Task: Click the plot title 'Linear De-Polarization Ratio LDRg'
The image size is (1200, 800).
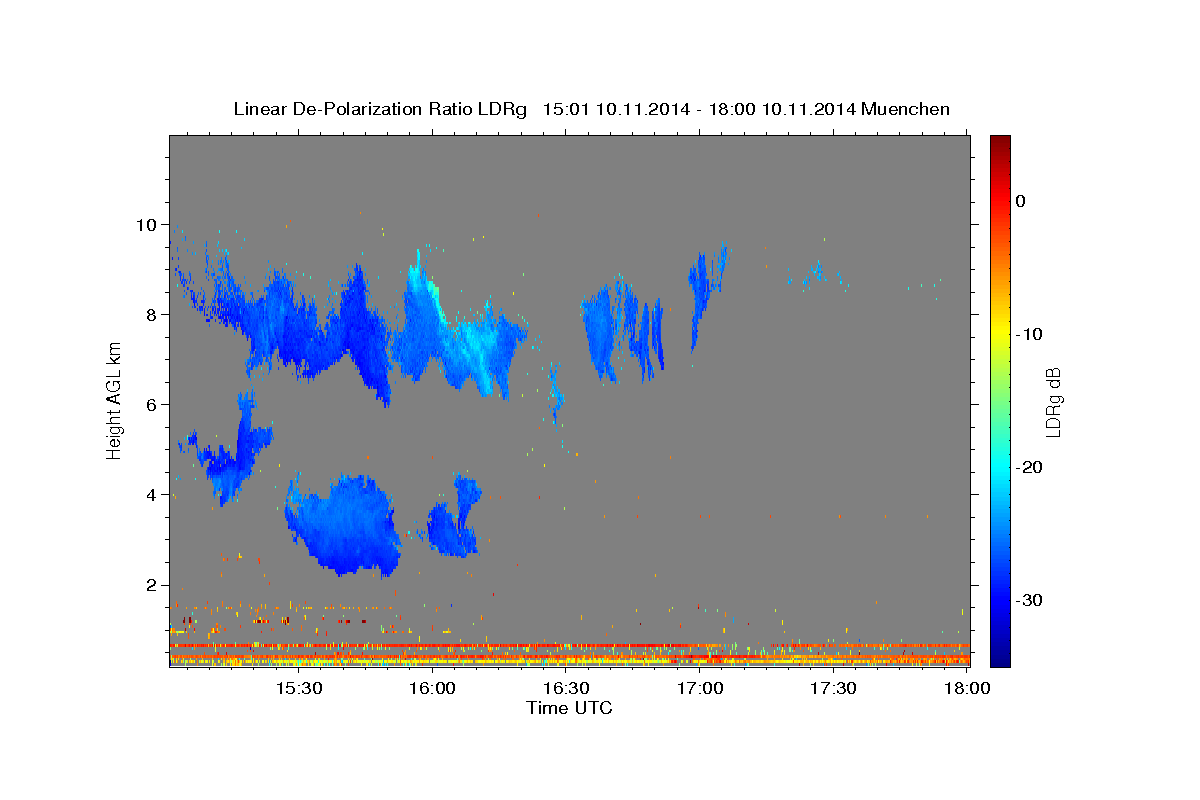Action: pyautogui.click(x=379, y=109)
